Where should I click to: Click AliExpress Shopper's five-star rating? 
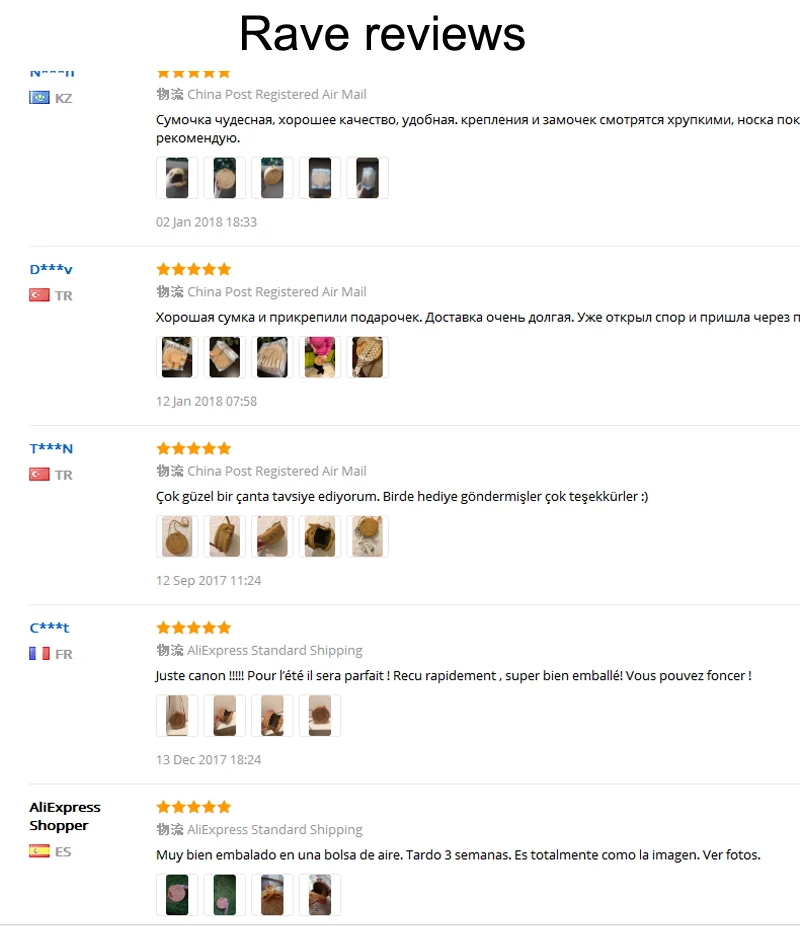193,806
